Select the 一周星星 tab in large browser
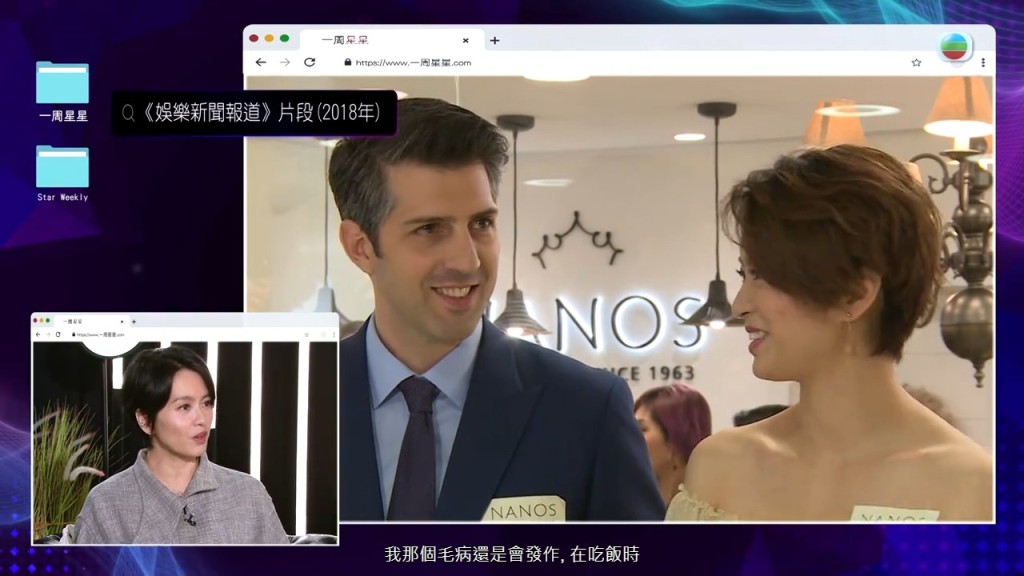Viewport: 1024px width, 576px height. click(392, 40)
